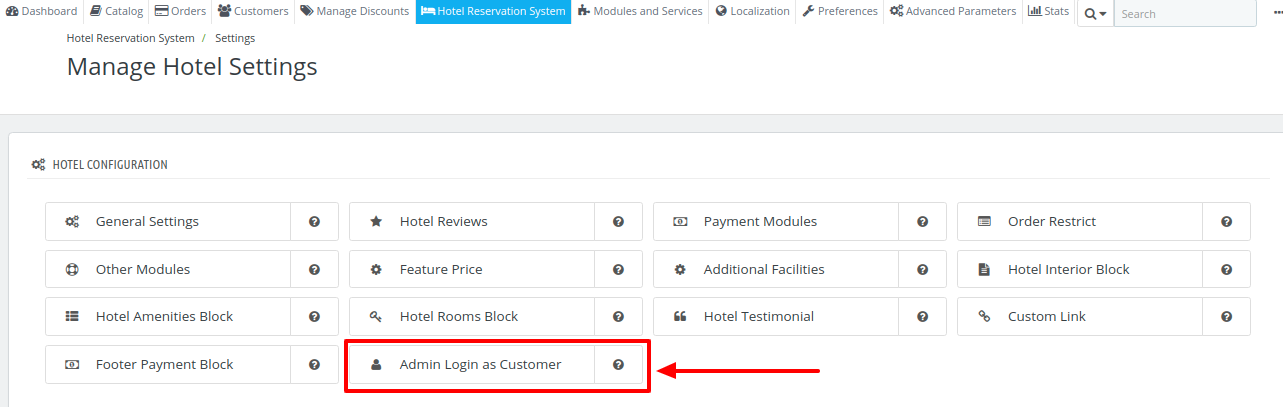
Task: Open the Advanced Parameters menu
Action: 953,12
